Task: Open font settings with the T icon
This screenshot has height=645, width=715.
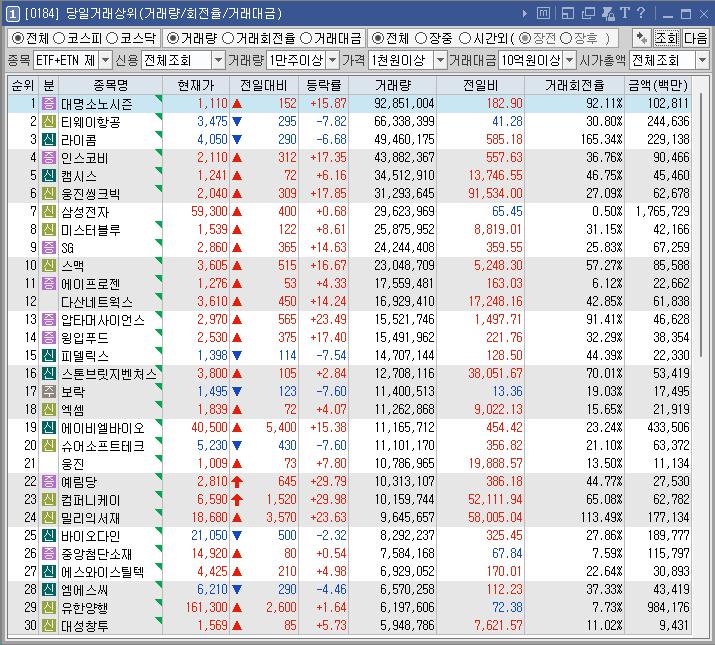Action: tap(625, 13)
